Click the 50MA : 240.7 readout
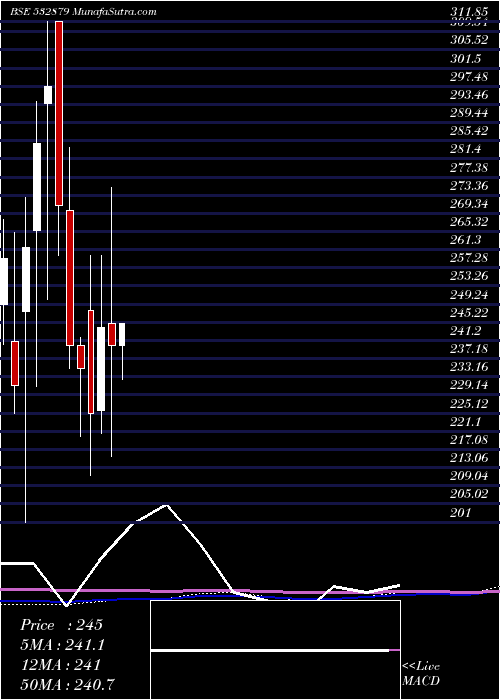 [67, 685]
